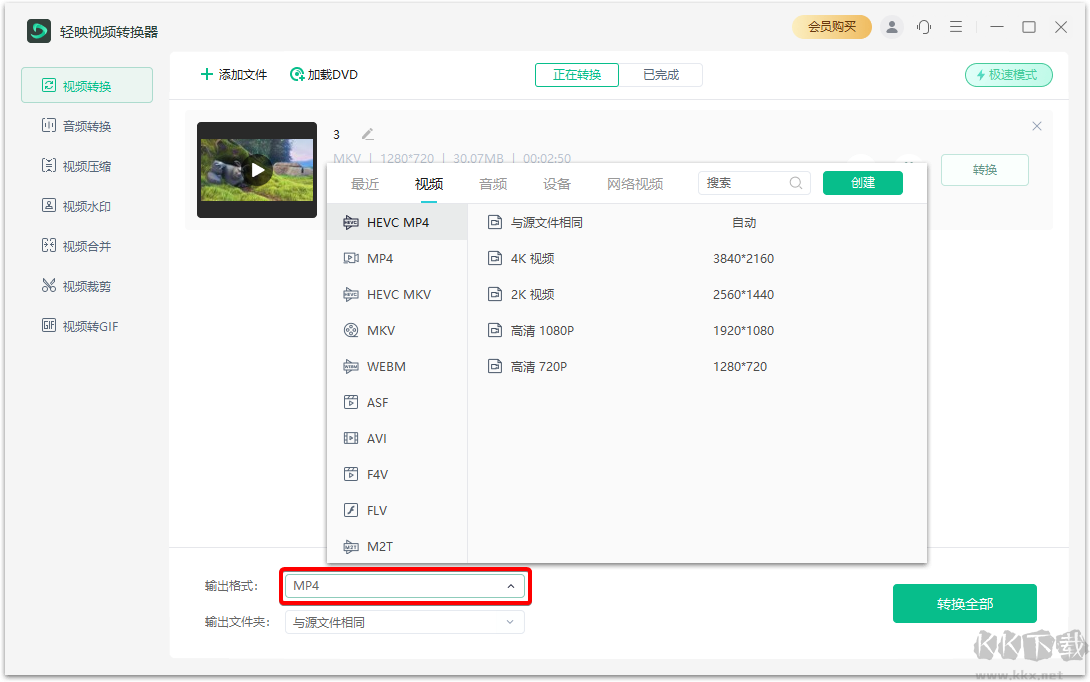Switch to the 已完成 view

click(662, 74)
